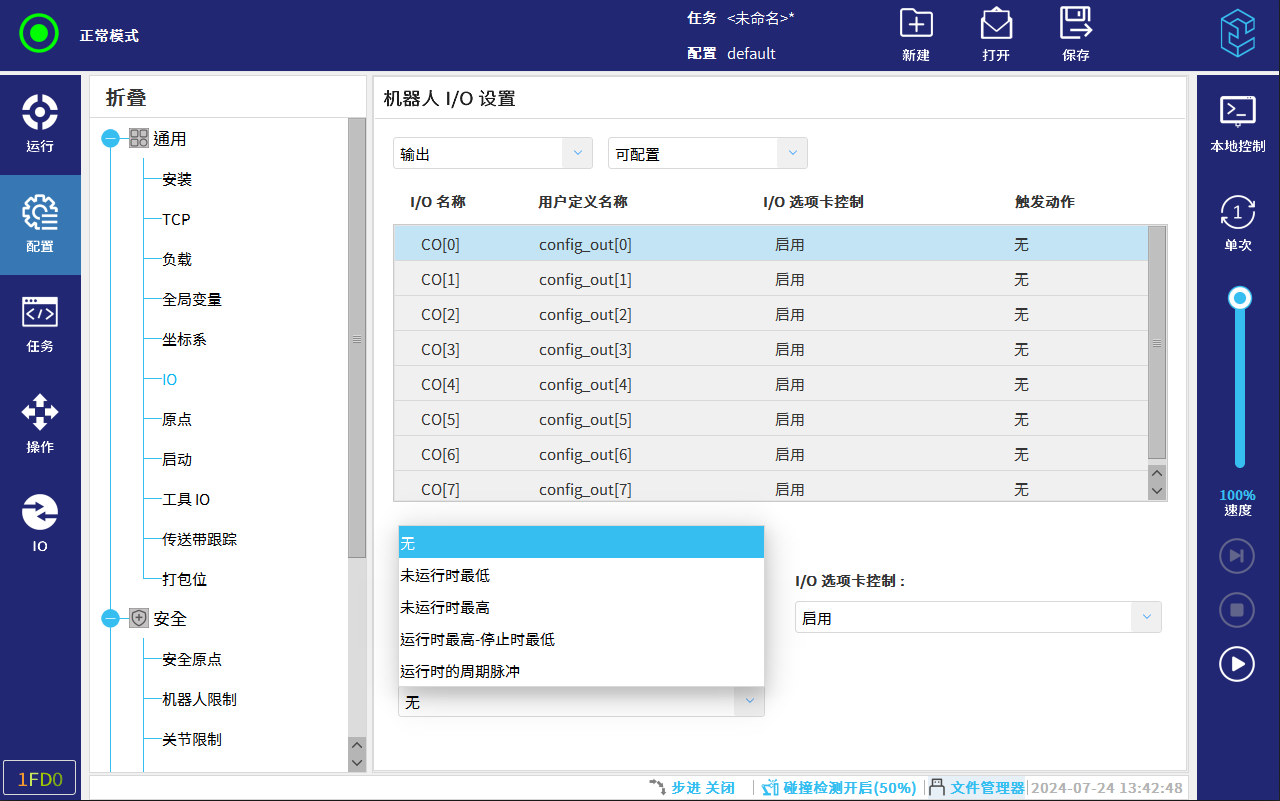
Task: Click the speed slider handle
Action: (1240, 298)
